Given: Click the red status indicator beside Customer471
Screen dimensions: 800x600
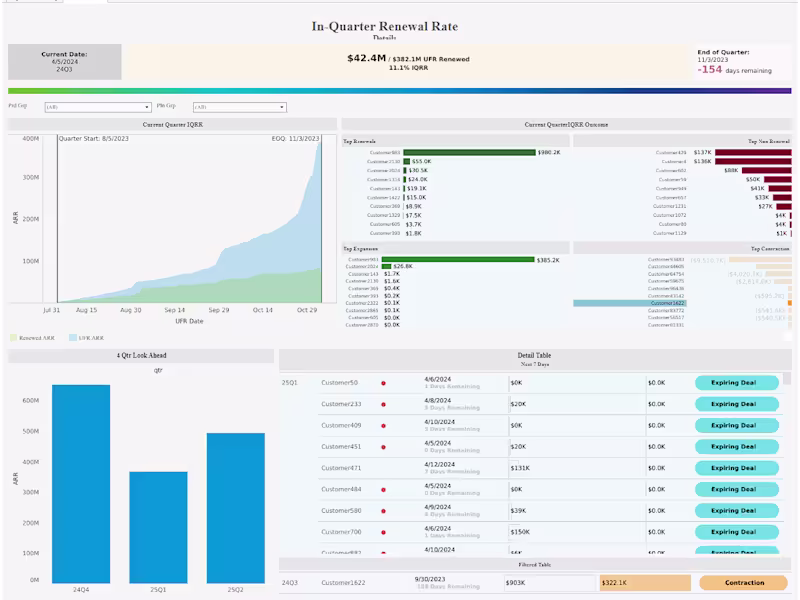Looking at the screenshot, I should (x=385, y=467).
